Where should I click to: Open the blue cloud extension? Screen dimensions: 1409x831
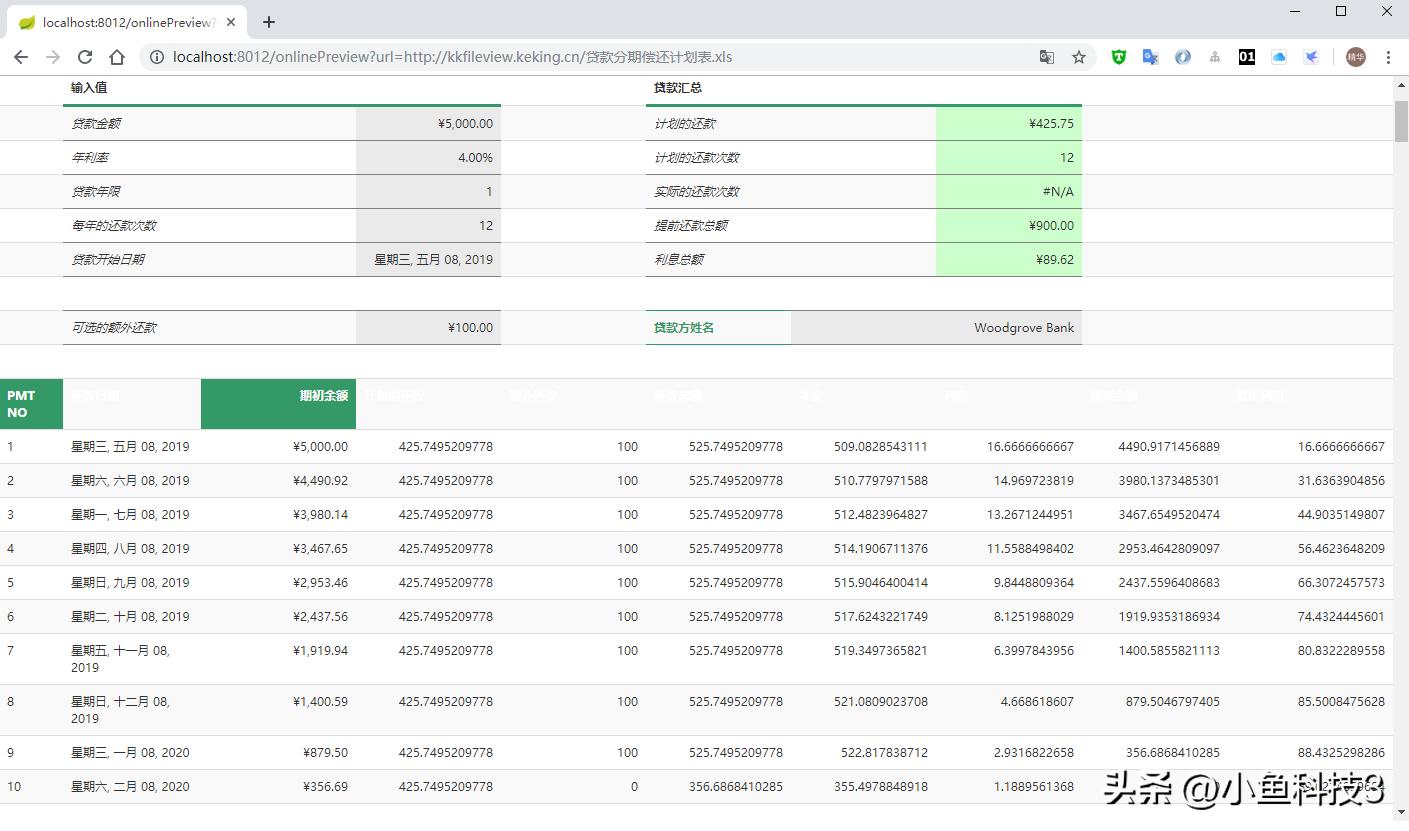pos(1279,57)
